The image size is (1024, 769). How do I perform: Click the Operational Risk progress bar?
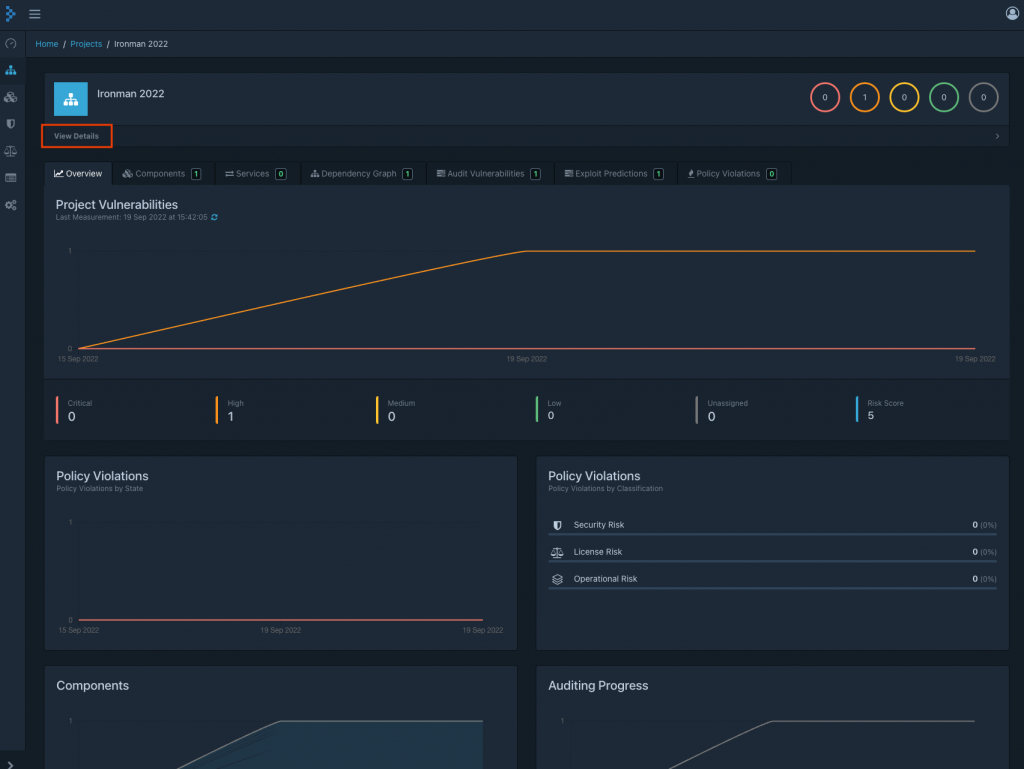click(x=773, y=588)
